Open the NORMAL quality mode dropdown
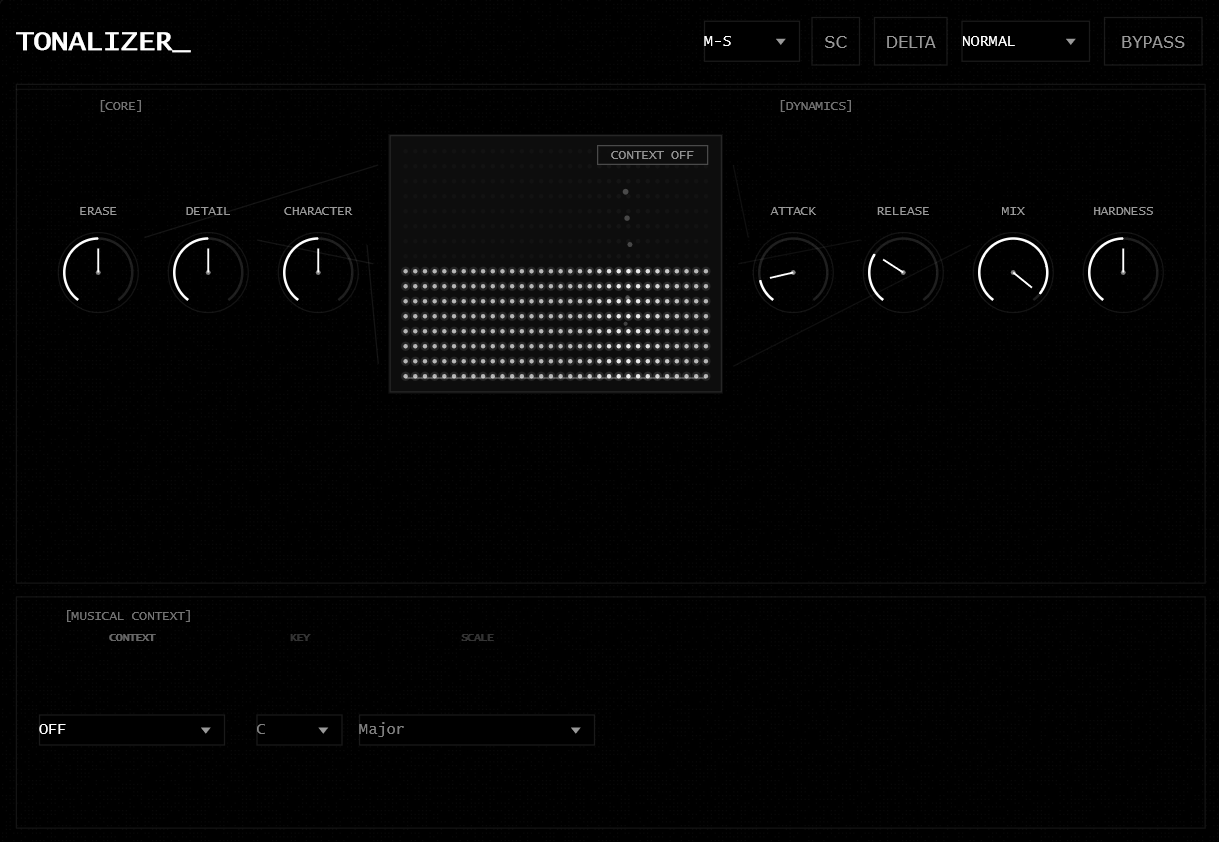1219x842 pixels. coord(1026,41)
